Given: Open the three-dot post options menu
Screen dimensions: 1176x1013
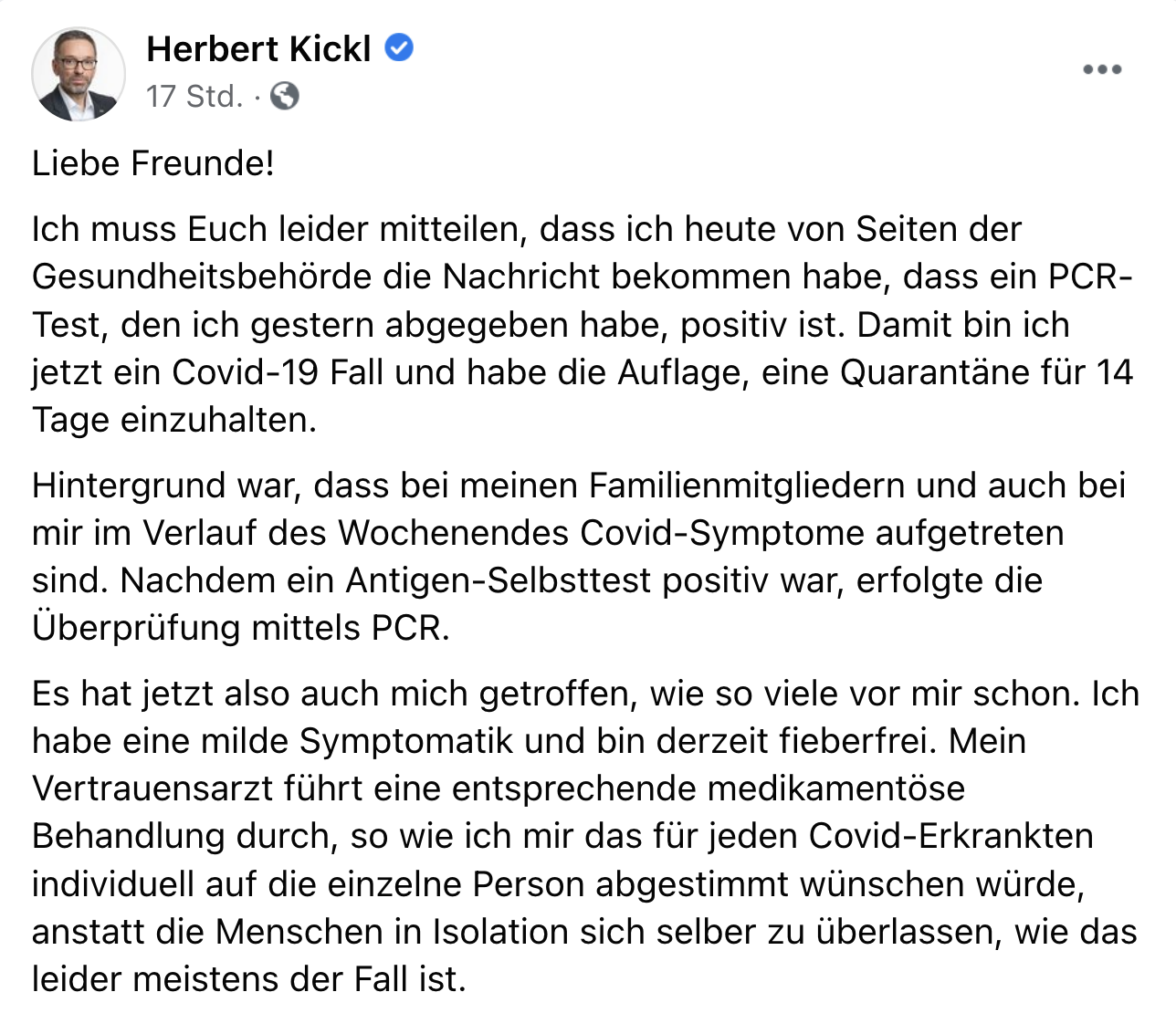Looking at the screenshot, I should pyautogui.click(x=1101, y=69).
